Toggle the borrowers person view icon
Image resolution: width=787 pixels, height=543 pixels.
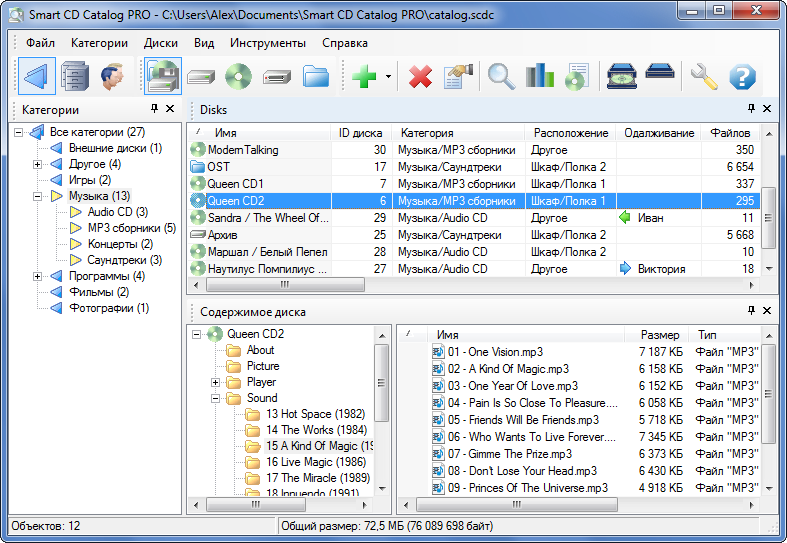[x=111, y=76]
